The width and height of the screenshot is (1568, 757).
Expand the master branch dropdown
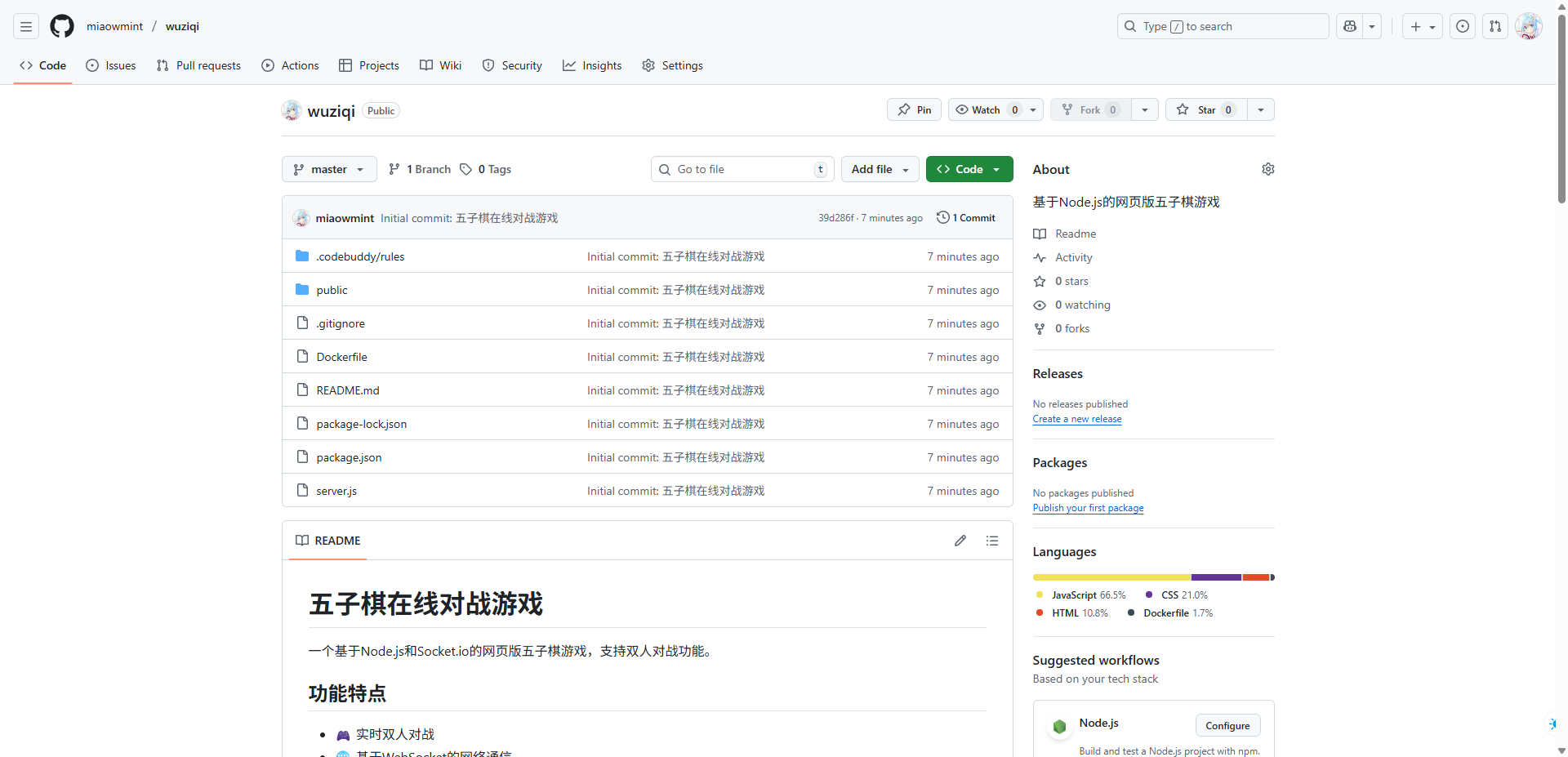(x=329, y=169)
